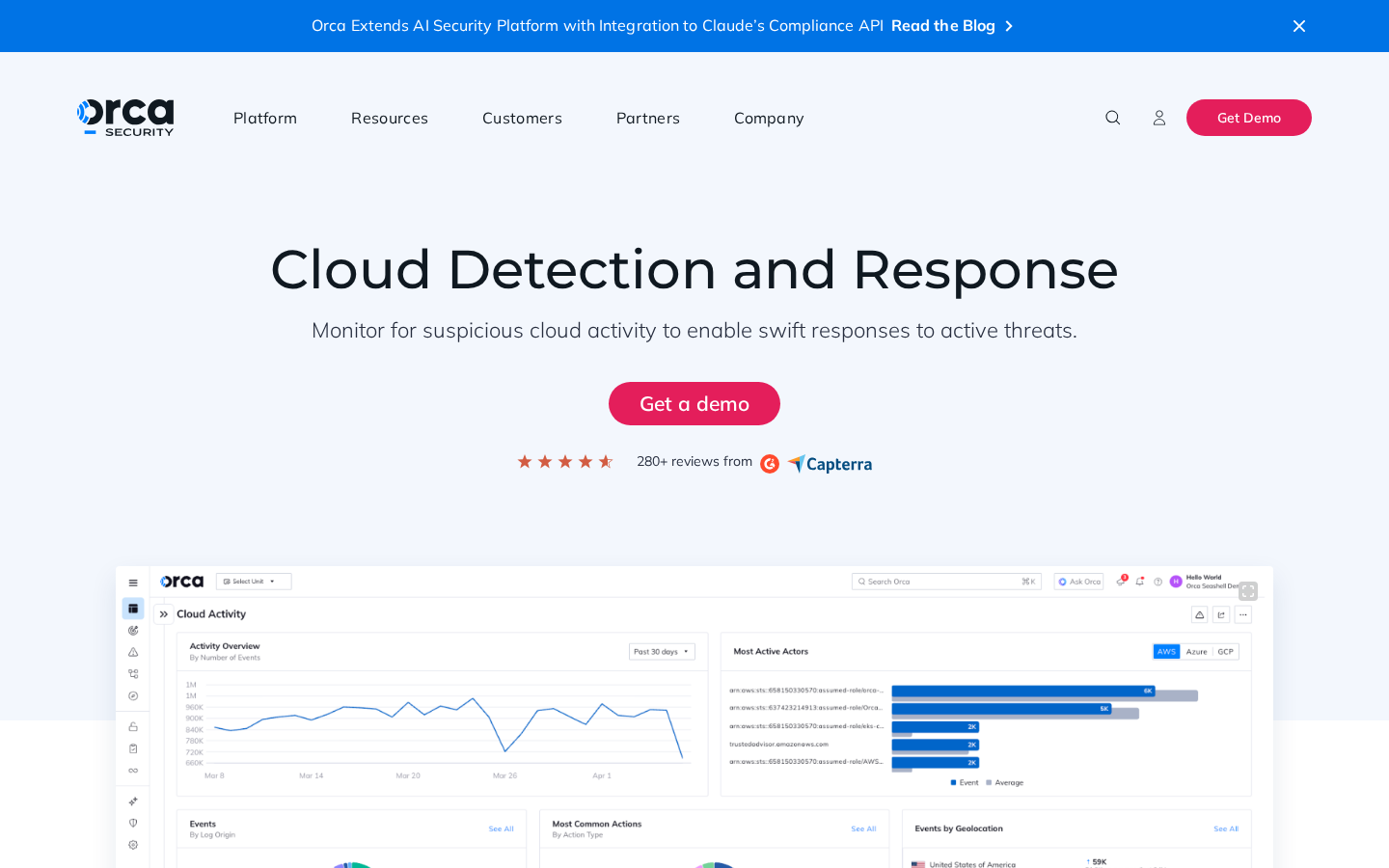Screen dimensions: 1389x868
Task: Click the '280+ reviews from' text
Action: pyautogui.click(x=694, y=462)
